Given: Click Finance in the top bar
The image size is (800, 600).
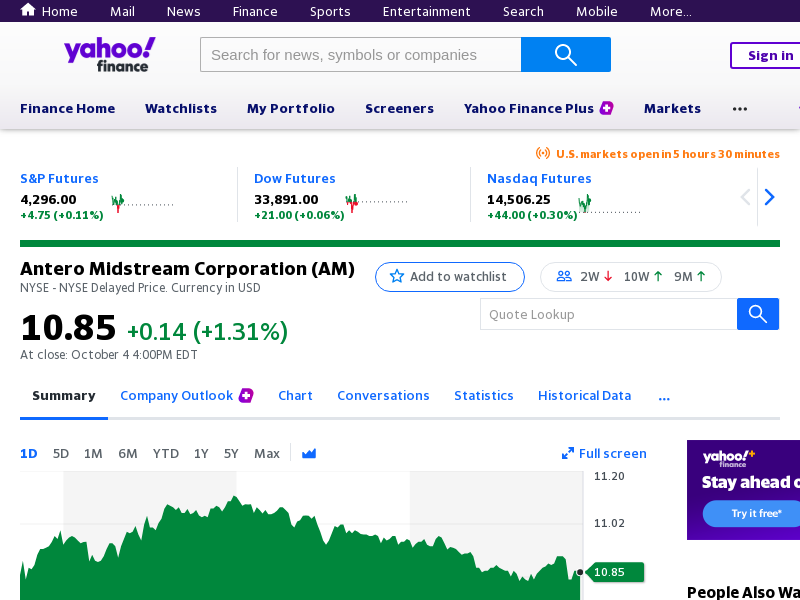Looking at the screenshot, I should coord(255,11).
